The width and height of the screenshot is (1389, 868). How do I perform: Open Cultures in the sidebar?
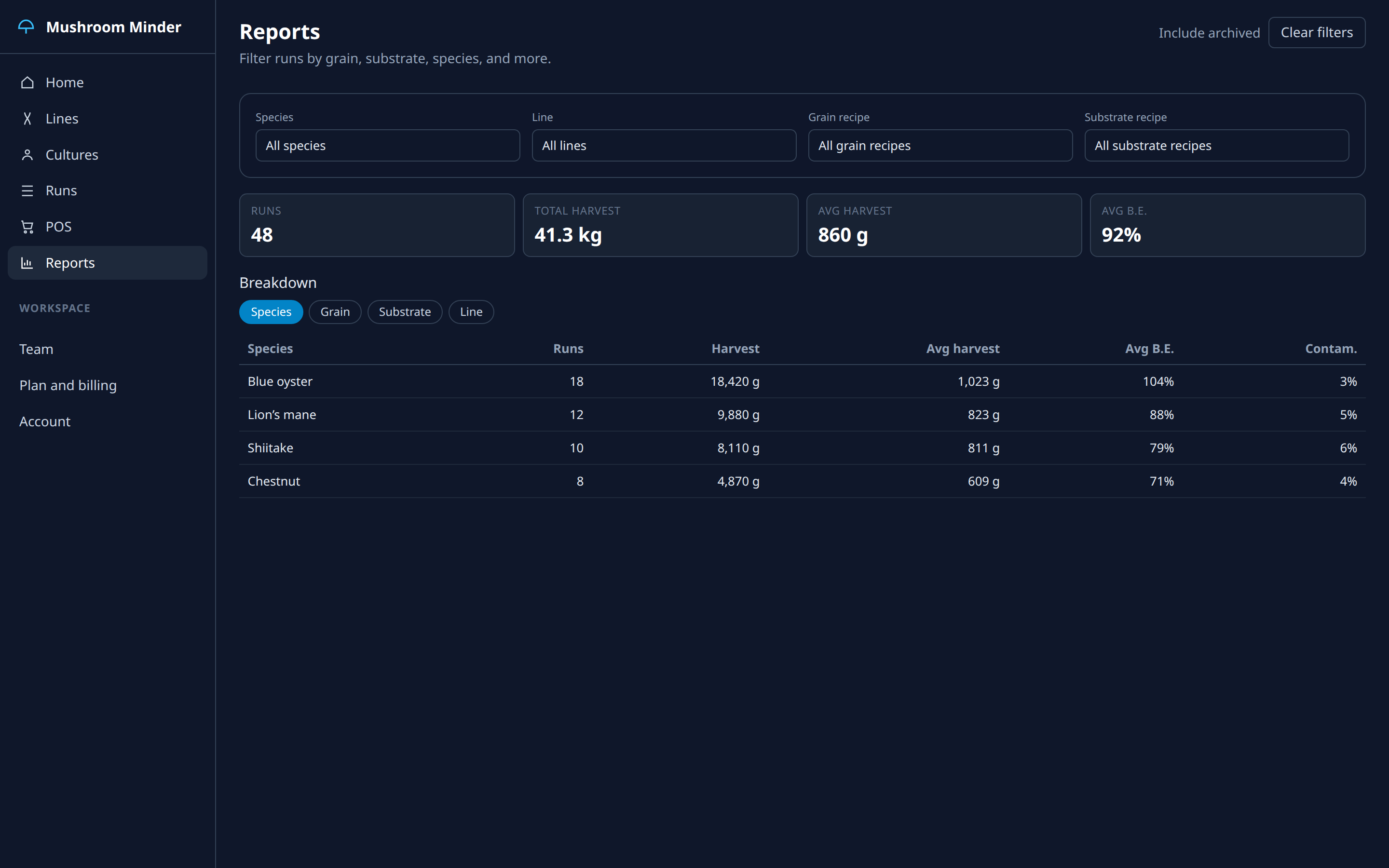coord(108,155)
